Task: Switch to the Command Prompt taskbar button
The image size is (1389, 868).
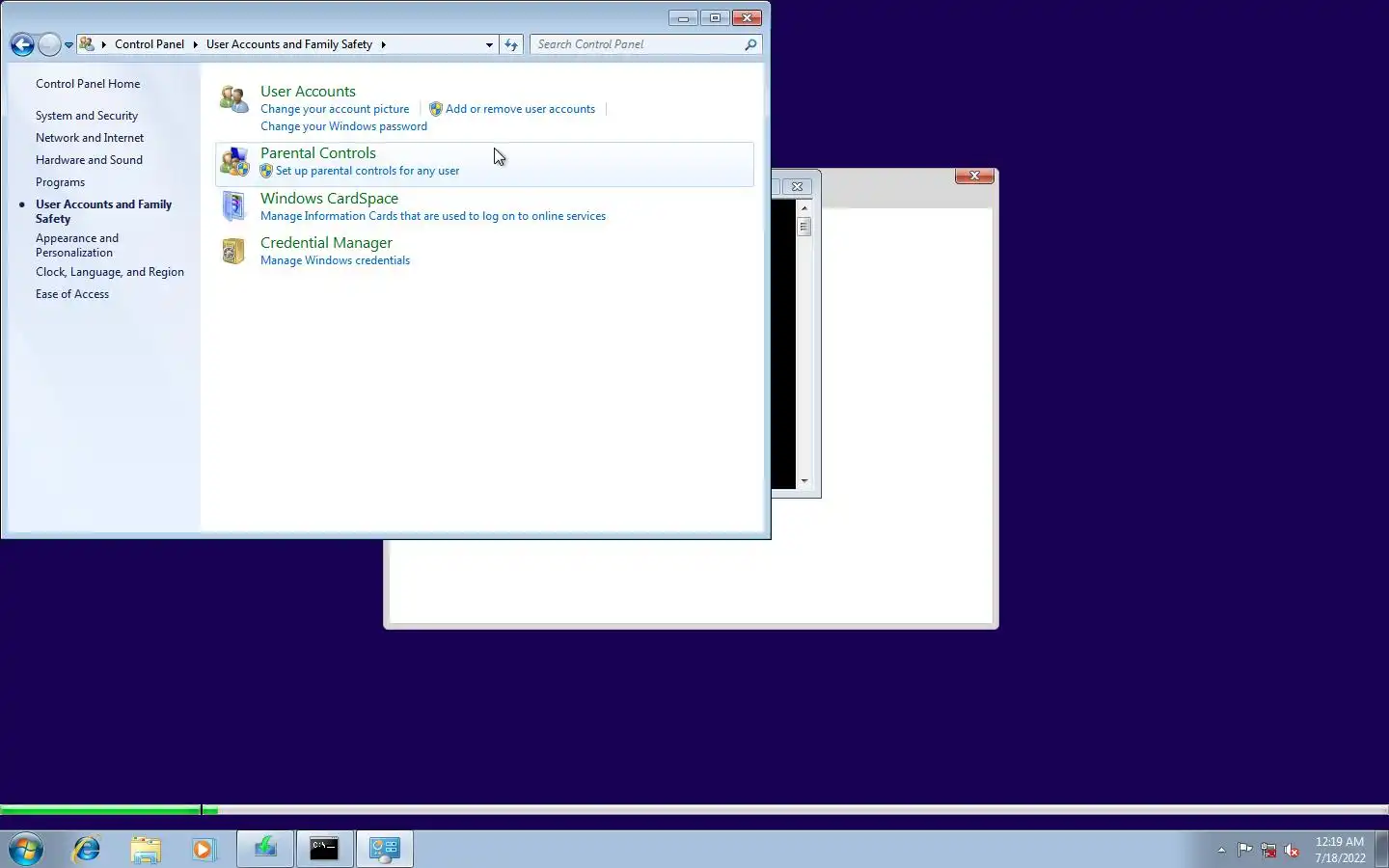Action: pos(324,849)
